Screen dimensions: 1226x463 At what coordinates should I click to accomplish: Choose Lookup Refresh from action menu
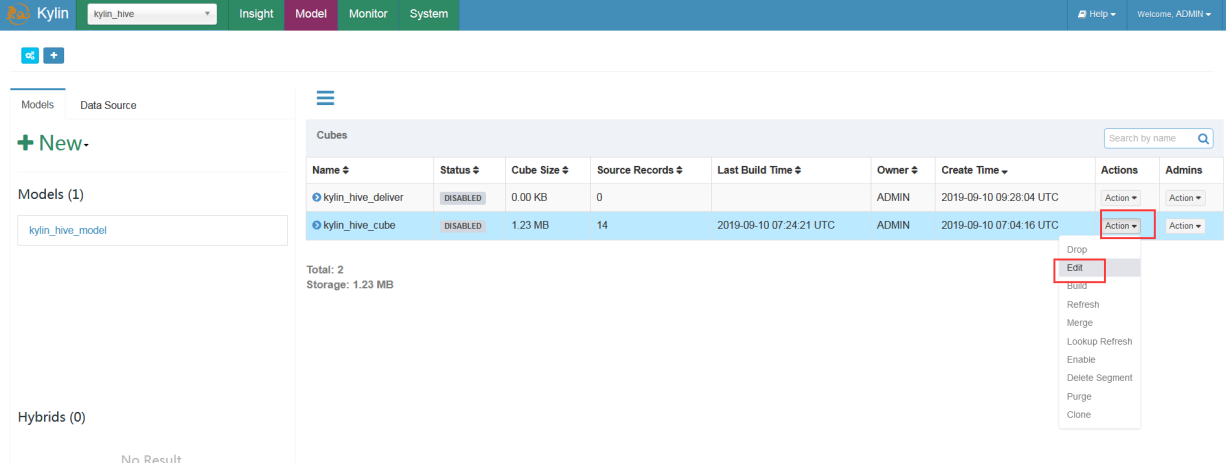tap(1099, 341)
